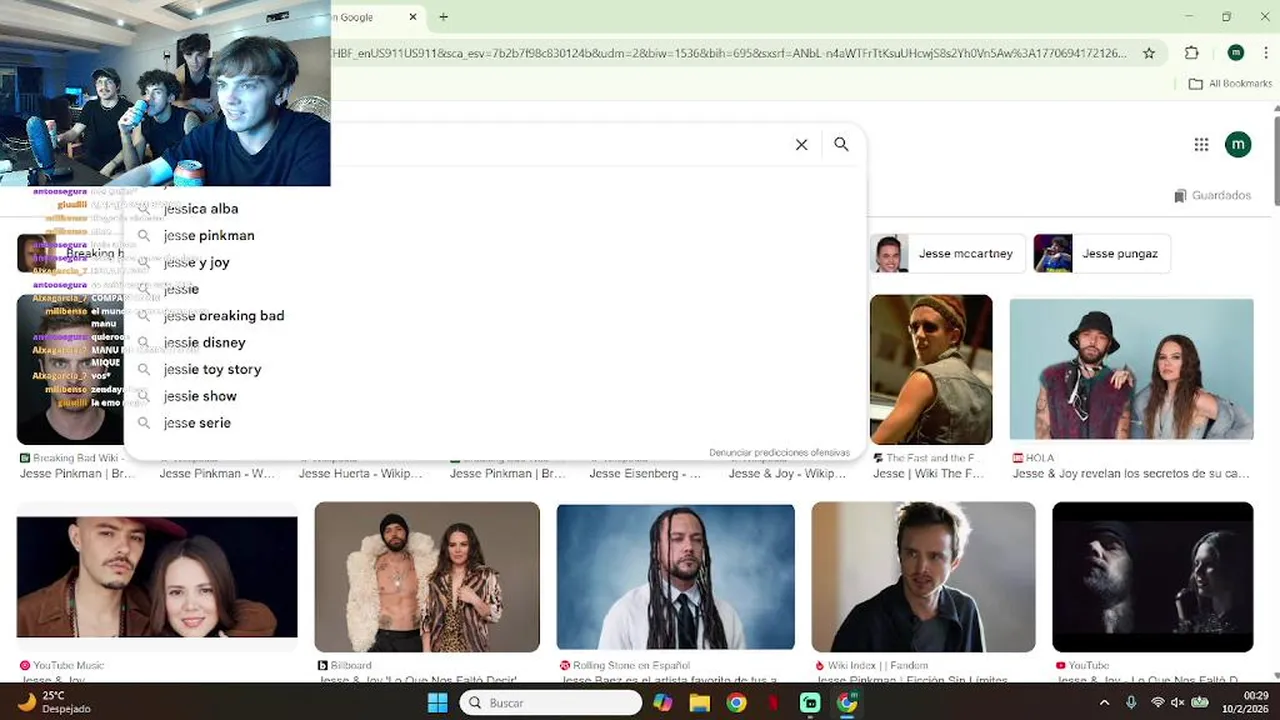The image size is (1280, 720).
Task: Click the magnifier search button in the search box
Action: point(841,144)
